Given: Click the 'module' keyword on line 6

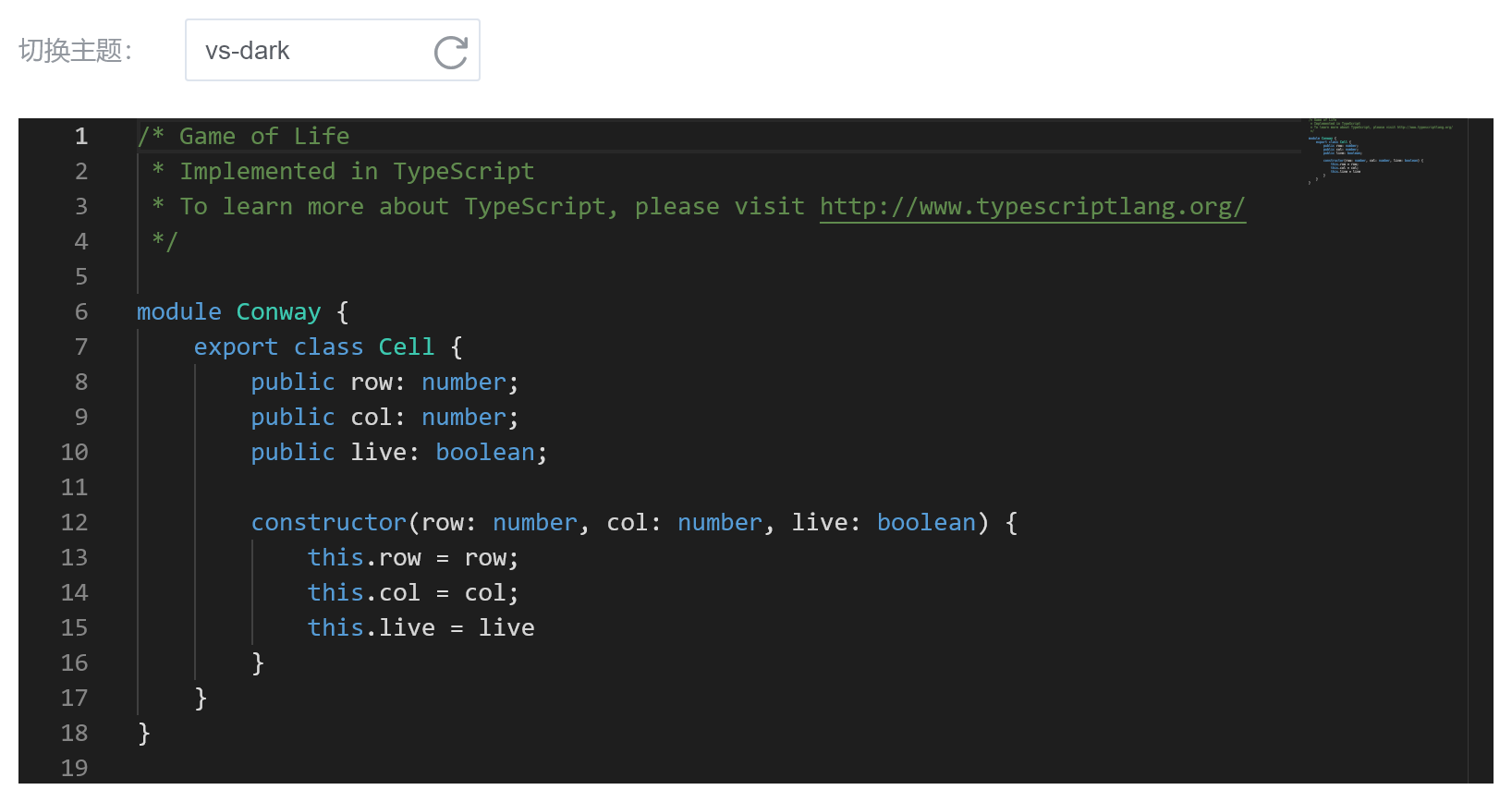Looking at the screenshot, I should 179,312.
